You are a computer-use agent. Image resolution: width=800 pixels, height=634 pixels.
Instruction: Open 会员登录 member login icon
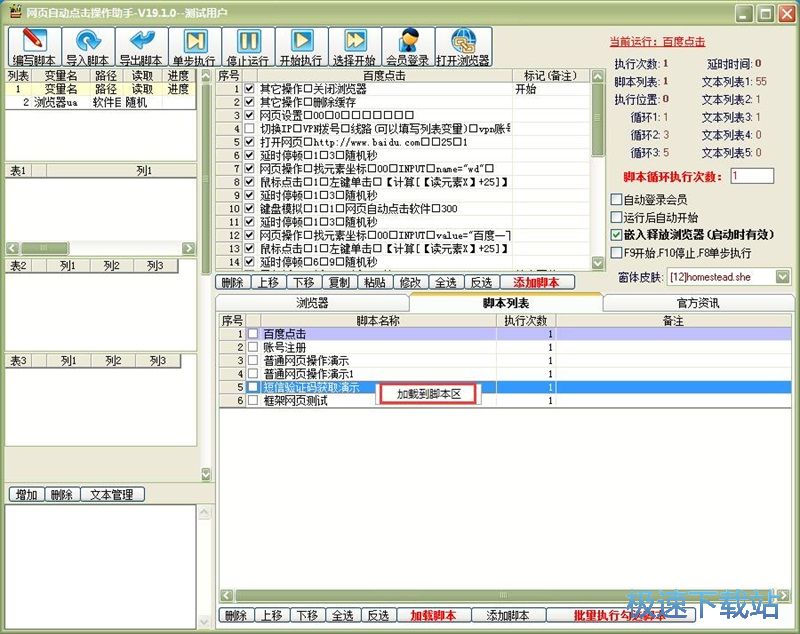click(x=408, y=47)
